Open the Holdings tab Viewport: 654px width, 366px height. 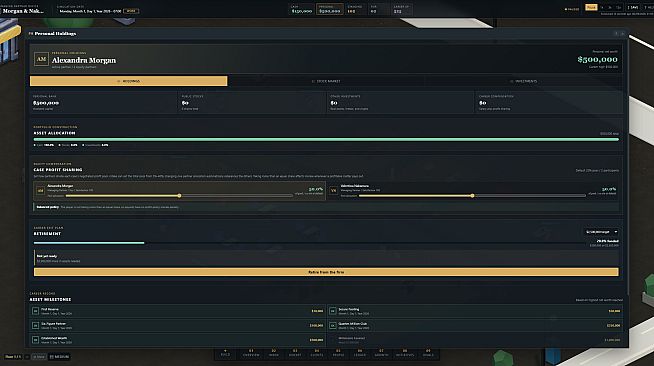[128, 81]
